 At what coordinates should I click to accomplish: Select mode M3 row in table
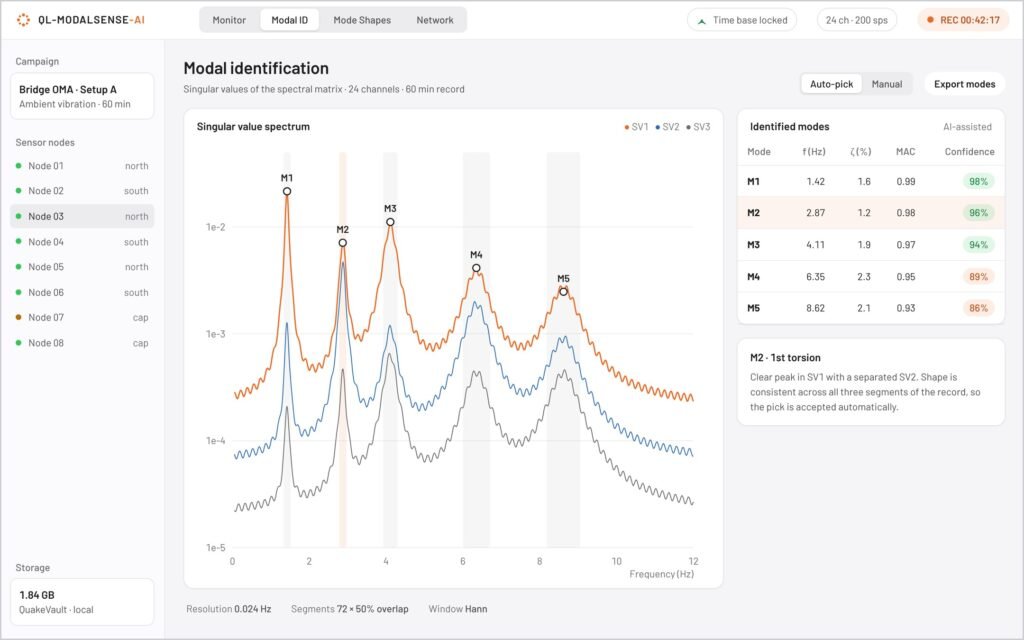point(871,245)
